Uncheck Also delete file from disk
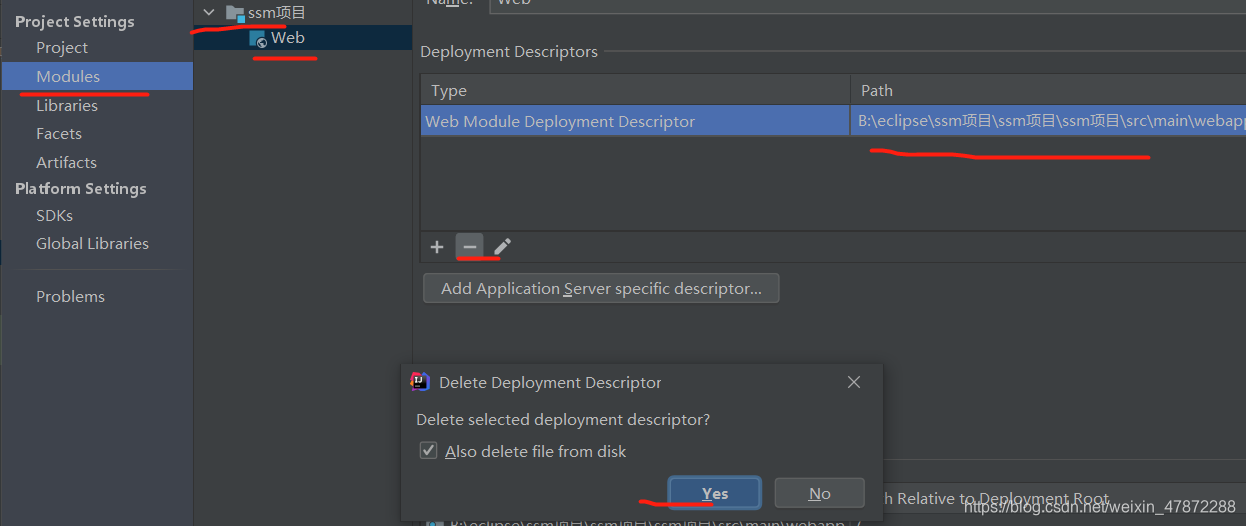Screen dimensions: 1246x526 [x=429, y=451]
